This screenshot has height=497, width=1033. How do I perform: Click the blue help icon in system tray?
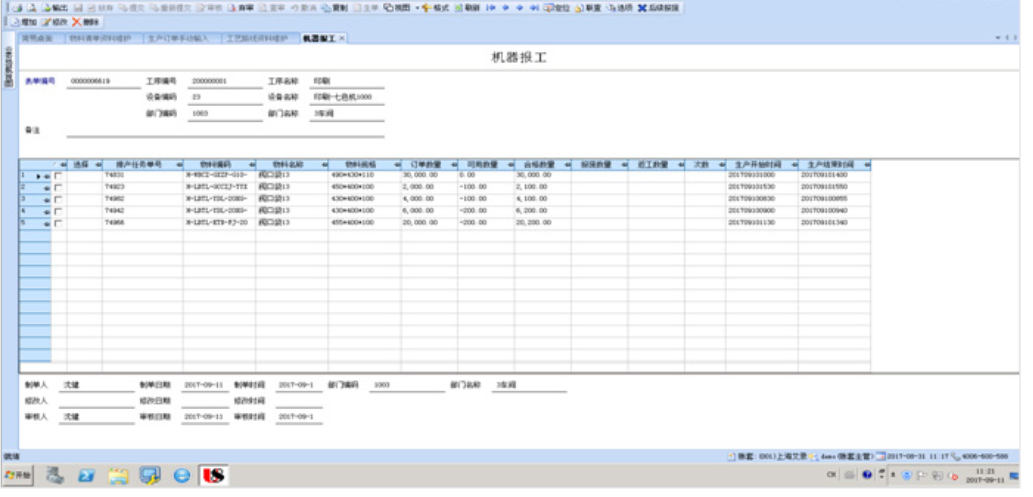(867, 475)
